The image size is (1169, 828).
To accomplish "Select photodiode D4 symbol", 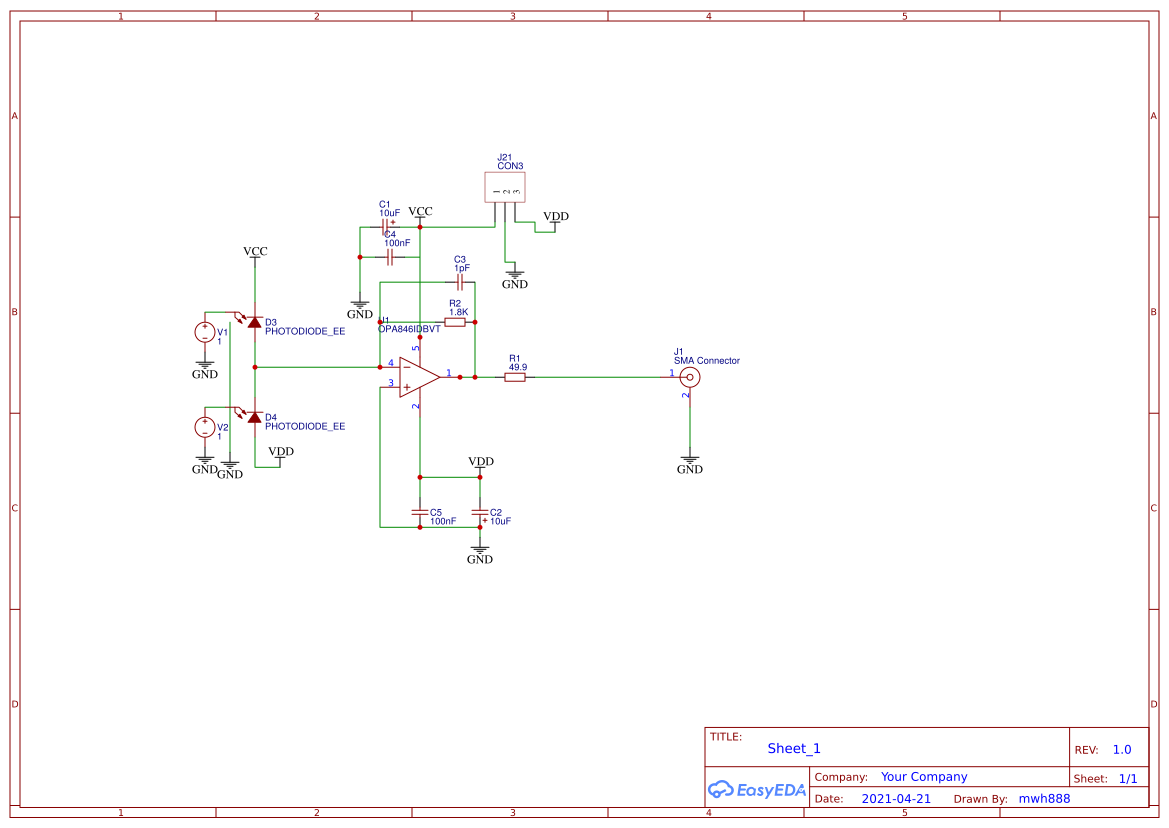I will point(254,417).
